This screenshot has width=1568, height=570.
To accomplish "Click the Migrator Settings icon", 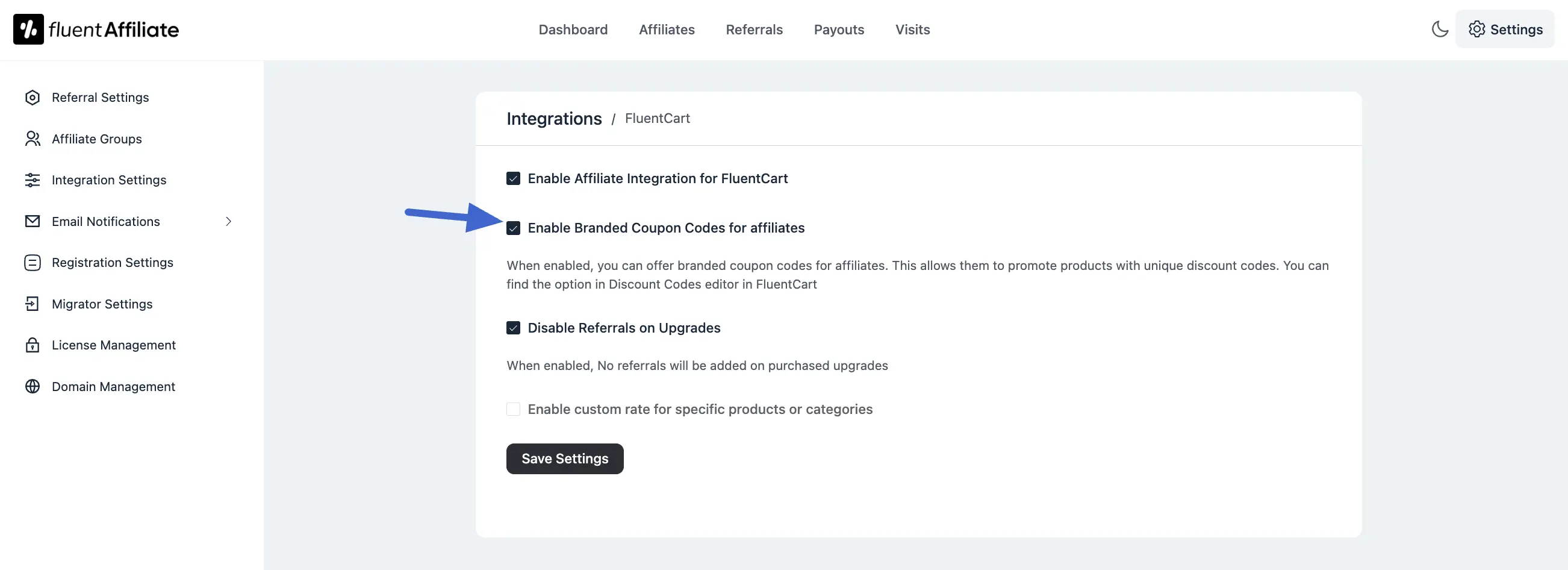I will click(x=33, y=304).
